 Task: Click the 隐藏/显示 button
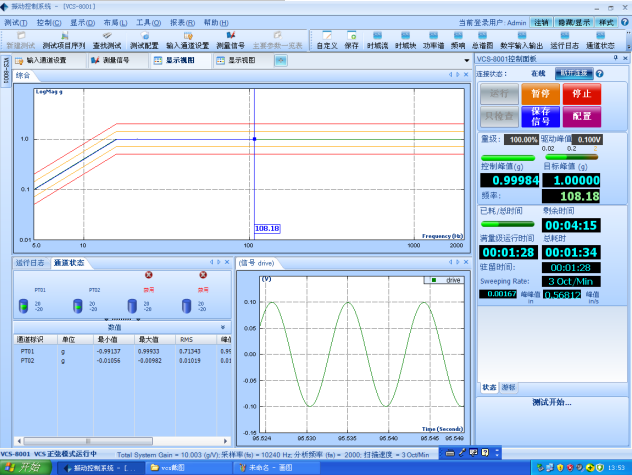(x=574, y=23)
